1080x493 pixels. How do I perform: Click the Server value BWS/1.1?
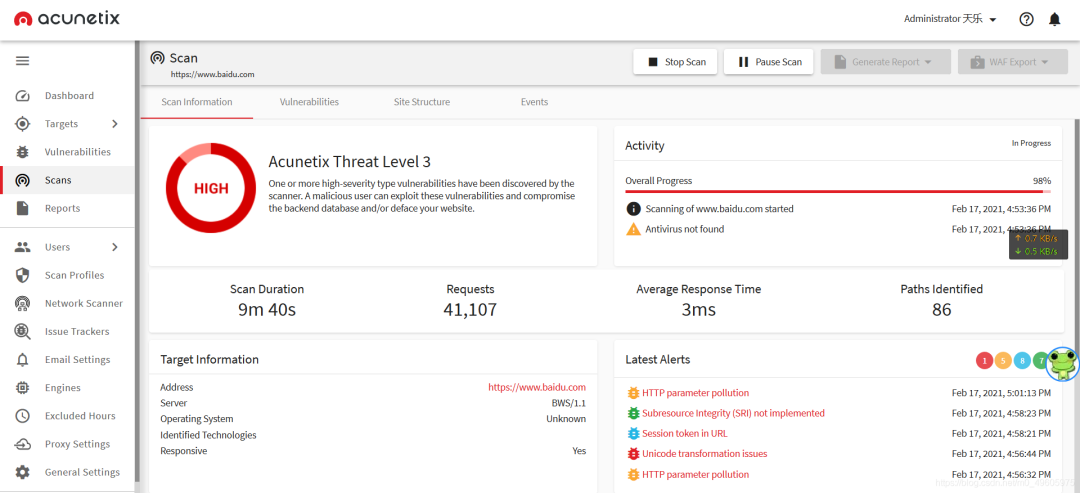point(569,403)
